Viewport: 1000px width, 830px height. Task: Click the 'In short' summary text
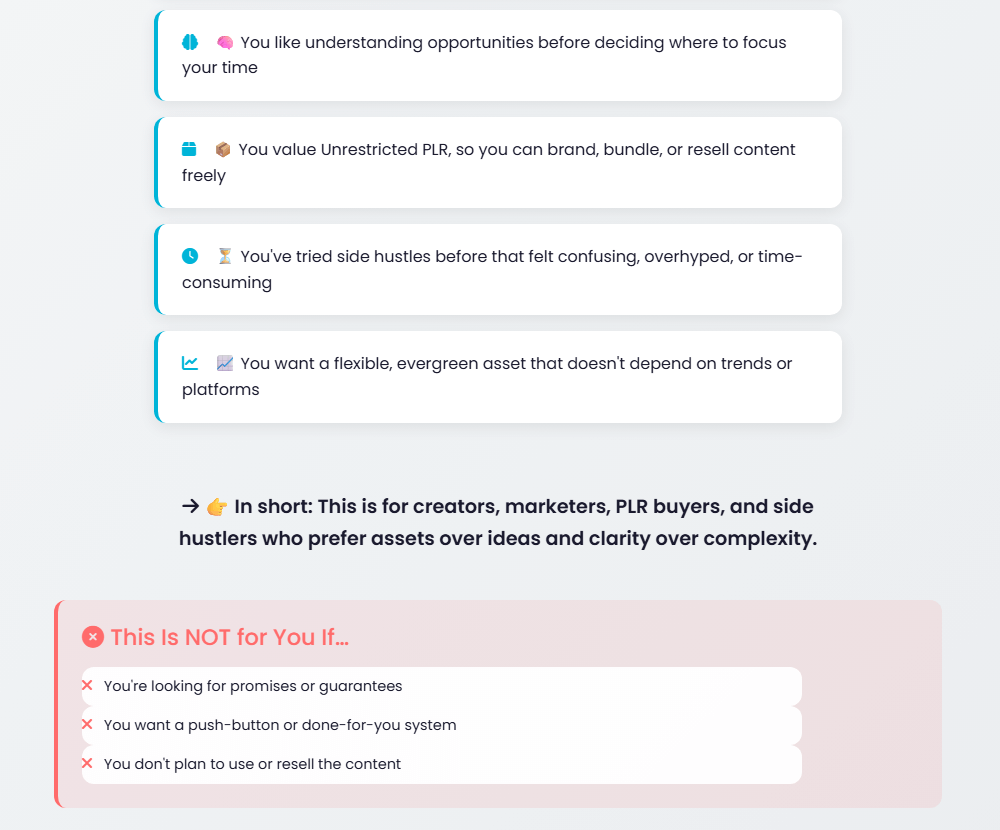(498, 522)
